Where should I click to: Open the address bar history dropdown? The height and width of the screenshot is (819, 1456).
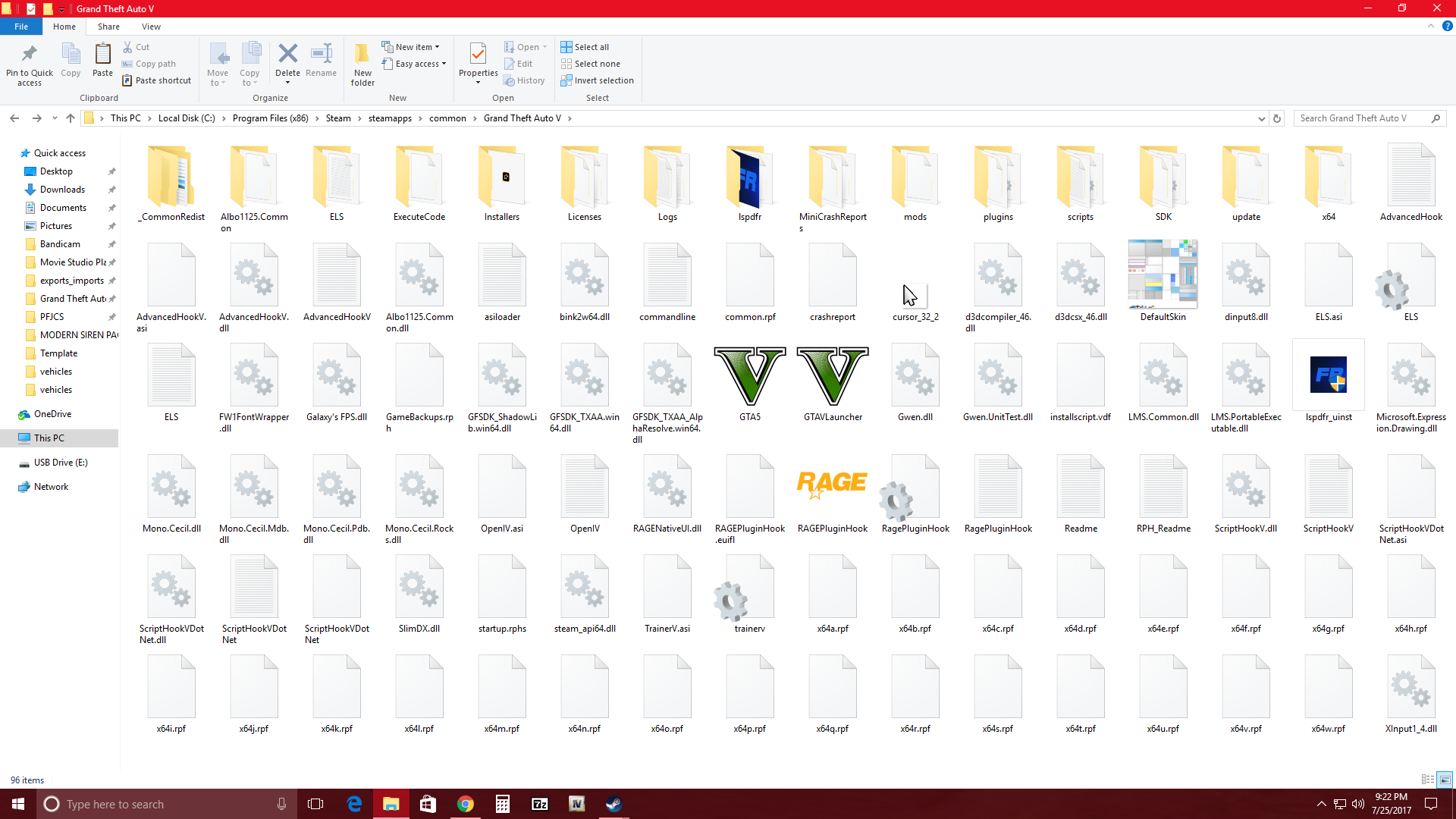[x=1261, y=118]
